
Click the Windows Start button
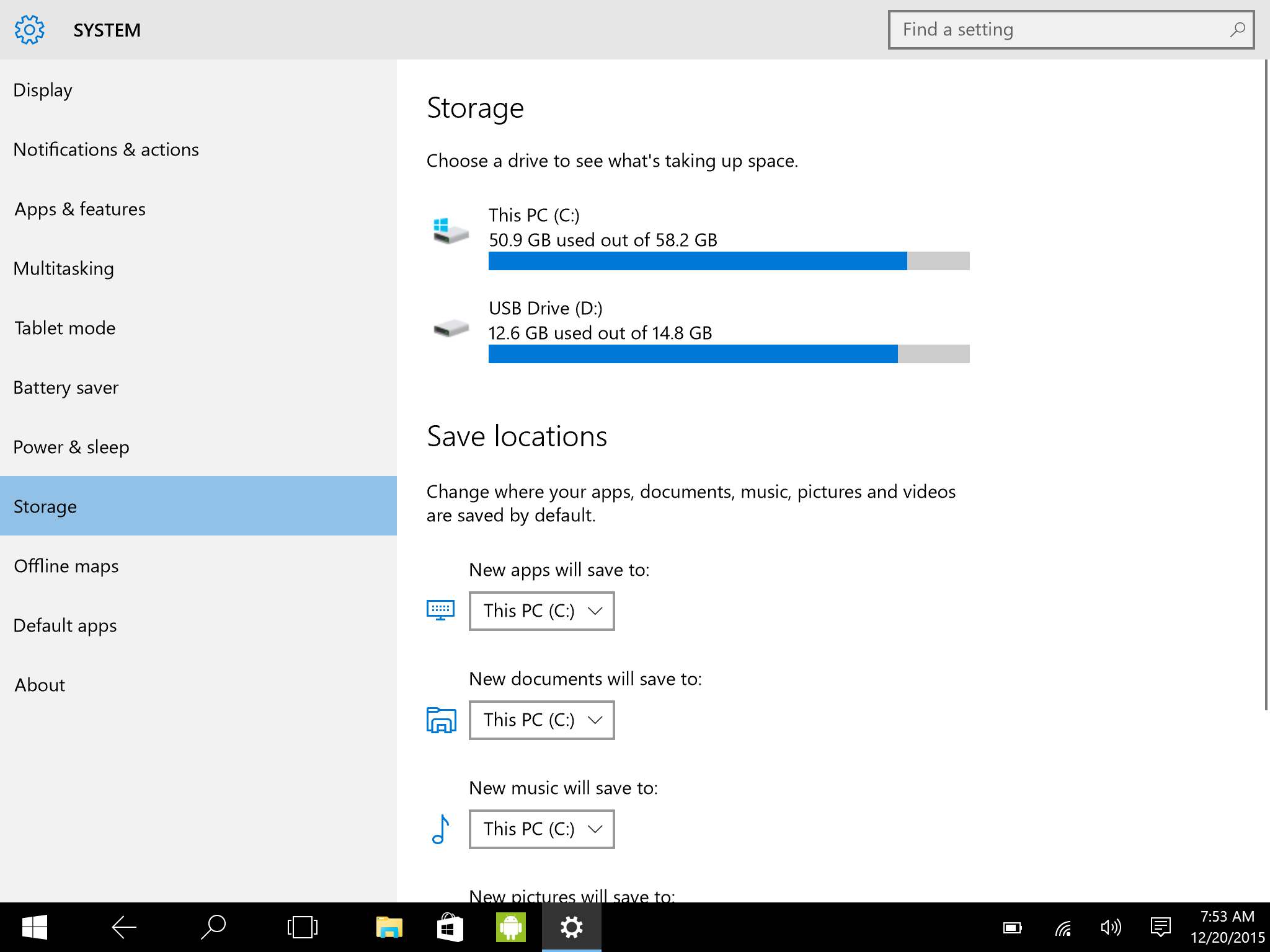35,927
